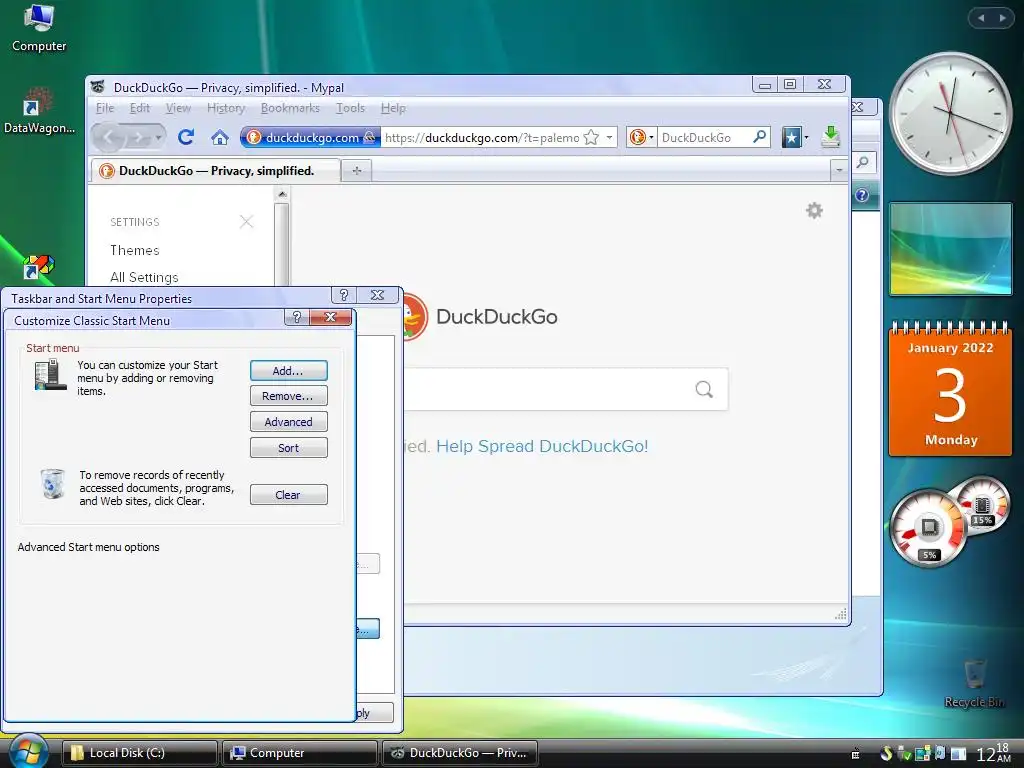Click the analog clock gadget
Image resolution: width=1024 pixels, height=768 pixels.
click(950, 114)
